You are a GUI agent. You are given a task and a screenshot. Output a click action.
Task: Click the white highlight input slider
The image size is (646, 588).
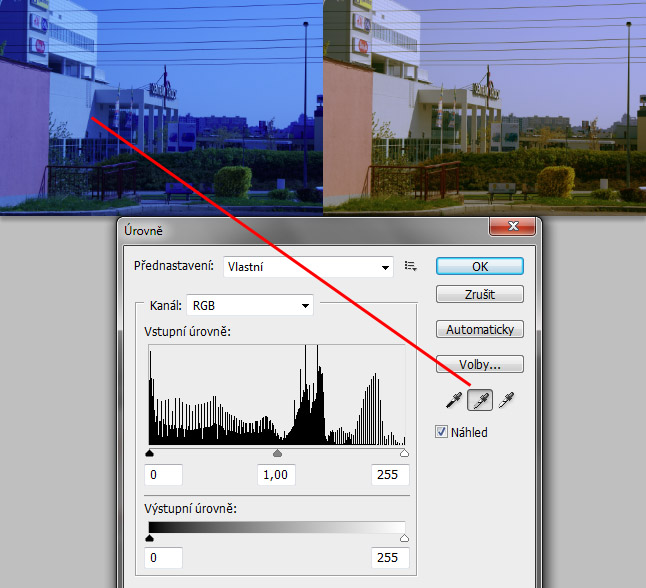[x=404, y=453]
